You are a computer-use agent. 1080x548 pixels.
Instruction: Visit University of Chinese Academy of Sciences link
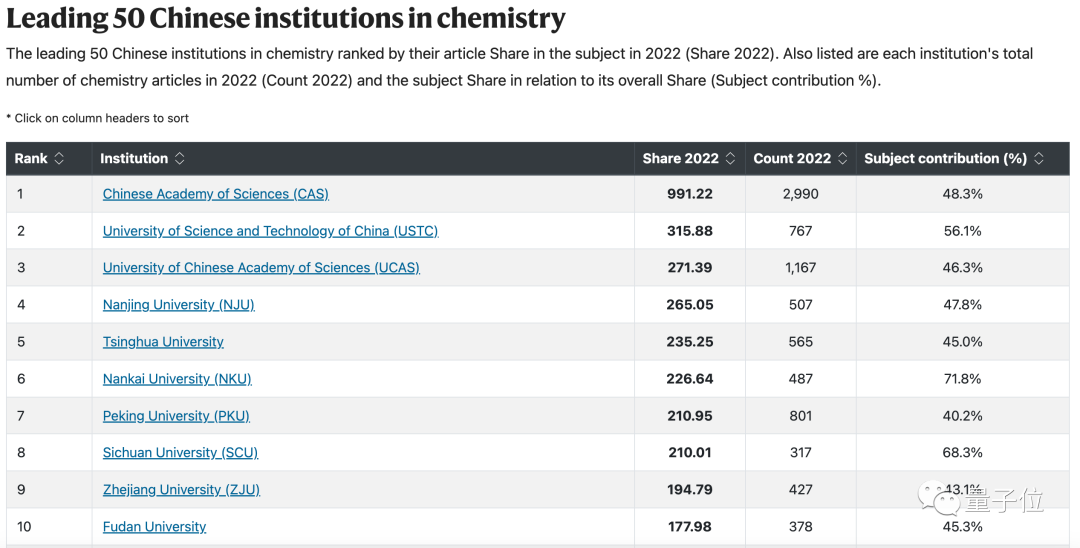coord(261,268)
